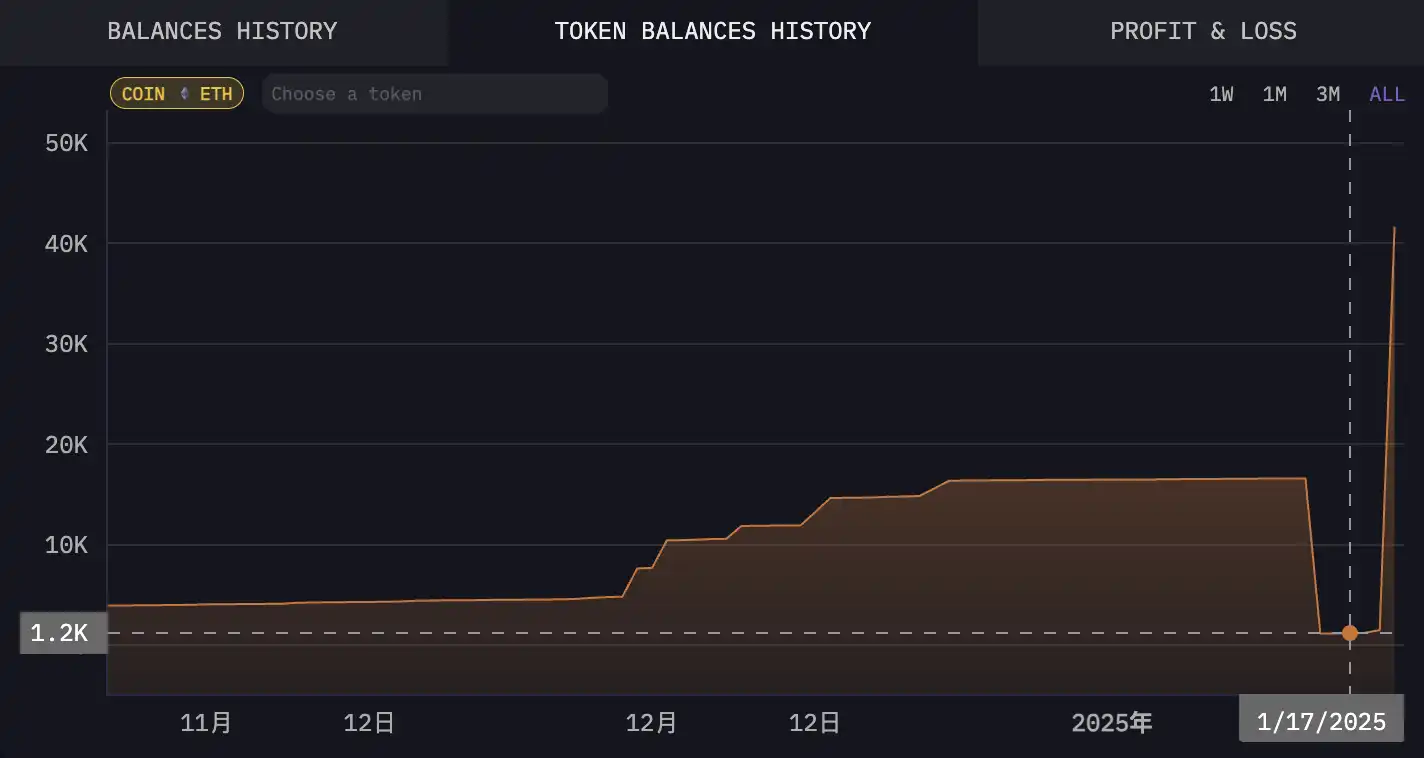Click the 1/17/2025 date tooltip
1424x758 pixels.
click(1320, 722)
